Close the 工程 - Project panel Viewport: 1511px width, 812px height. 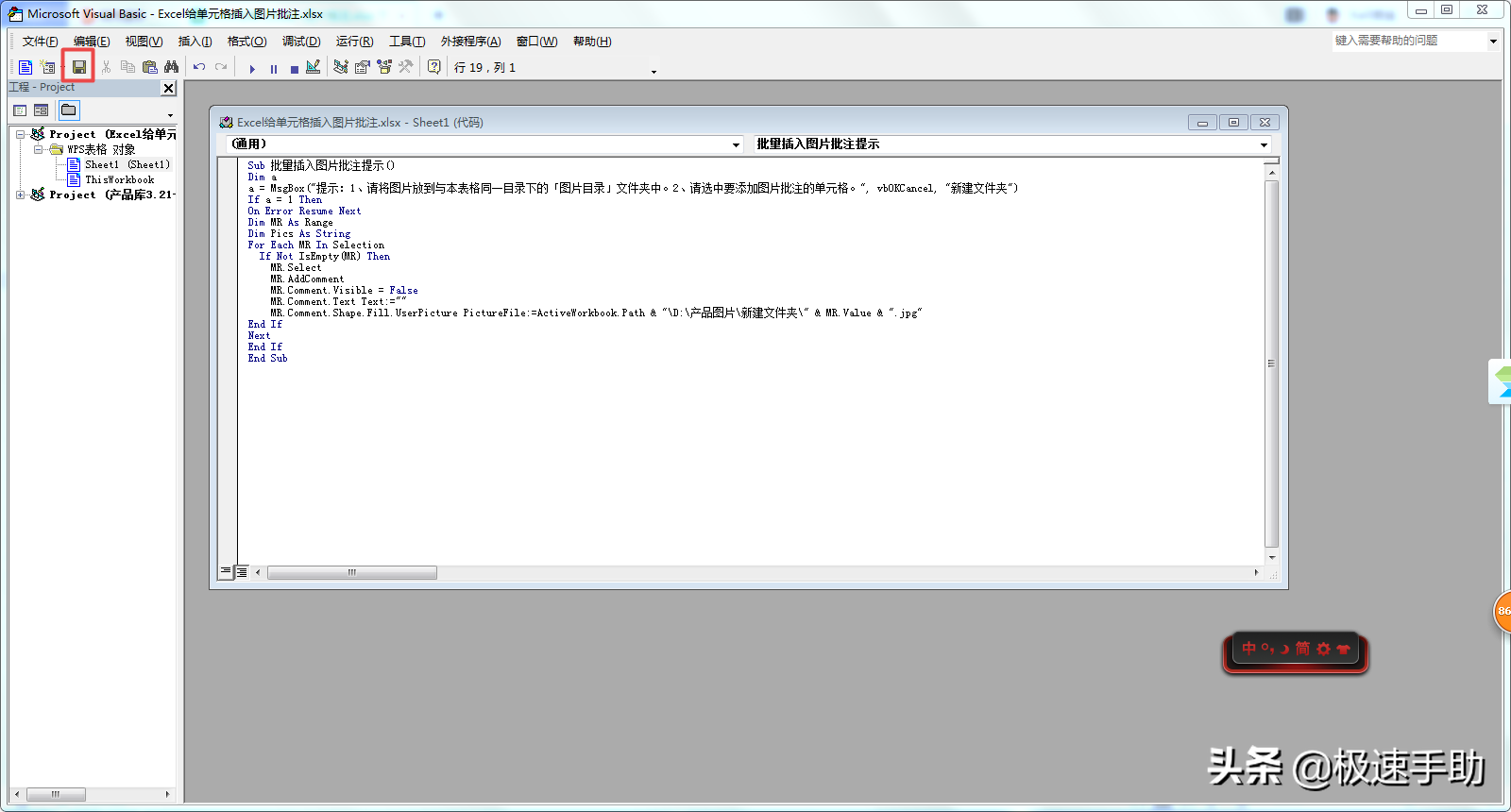tap(169, 88)
